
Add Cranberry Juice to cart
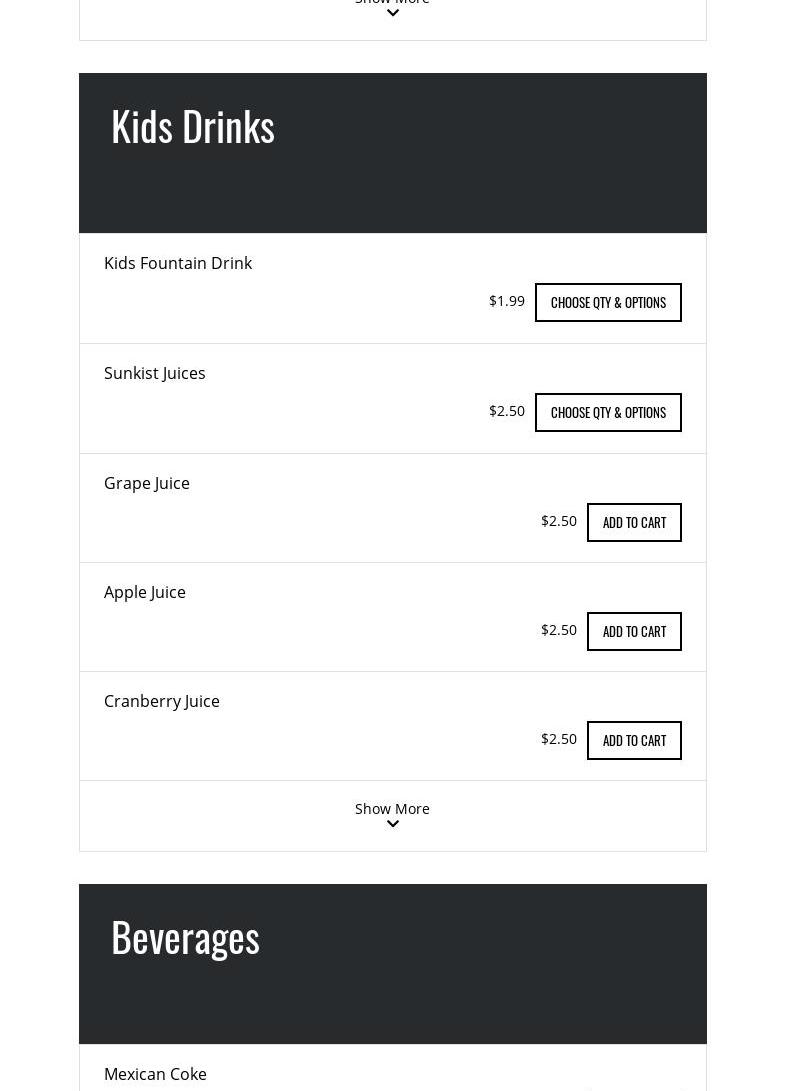coord(634,740)
